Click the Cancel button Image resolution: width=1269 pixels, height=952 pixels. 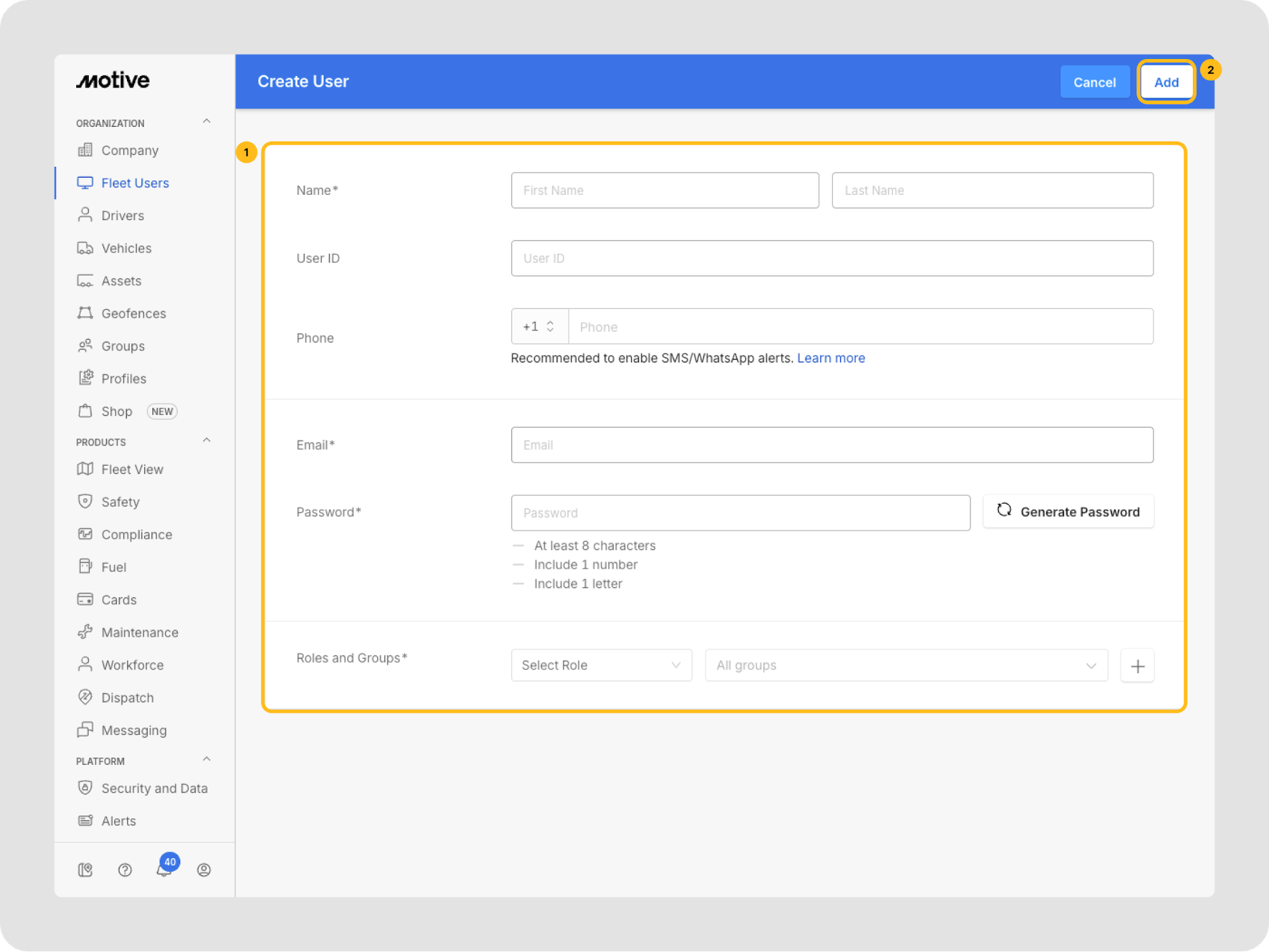pyautogui.click(x=1094, y=82)
